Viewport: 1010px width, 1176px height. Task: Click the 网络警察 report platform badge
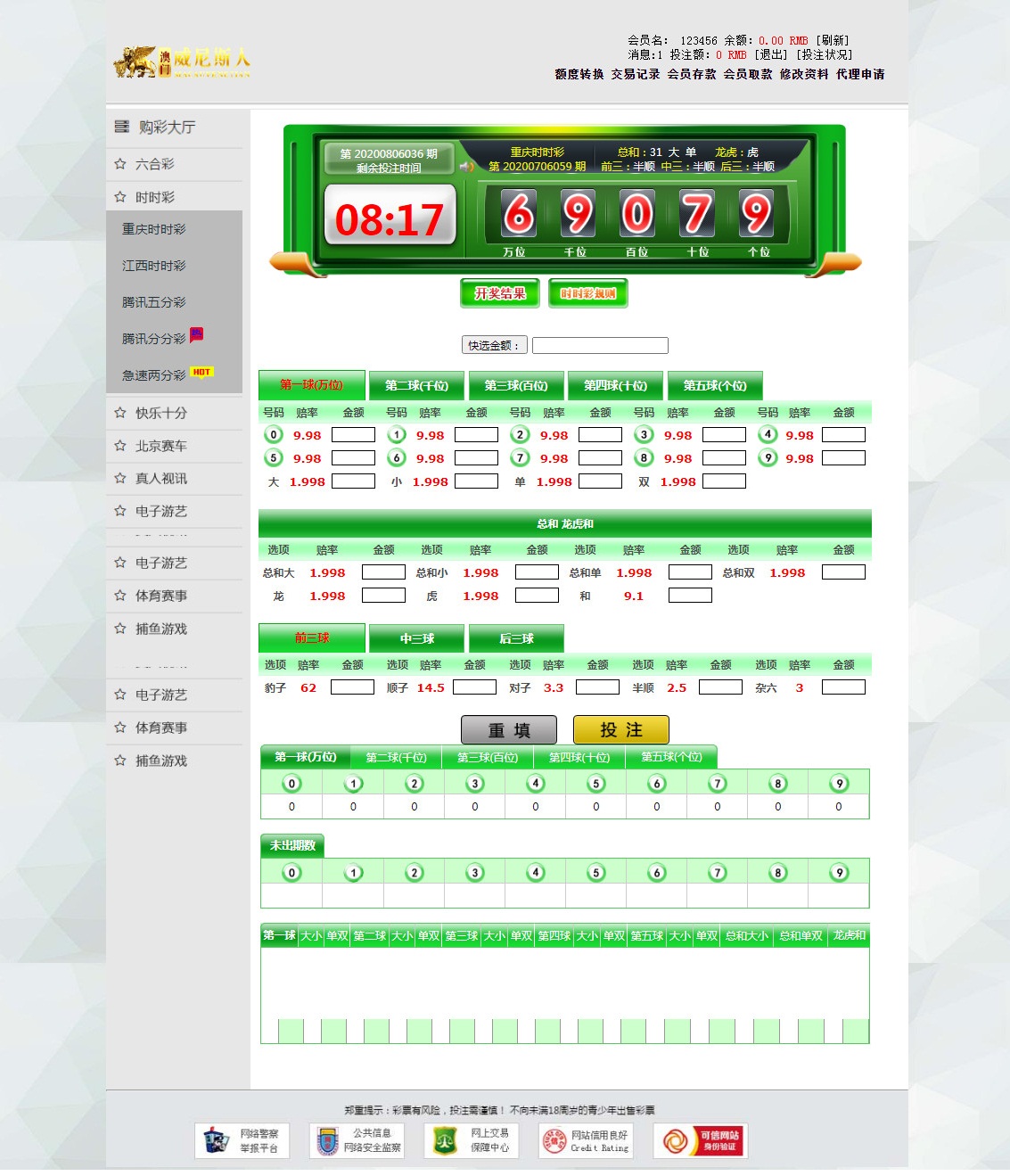click(242, 1140)
